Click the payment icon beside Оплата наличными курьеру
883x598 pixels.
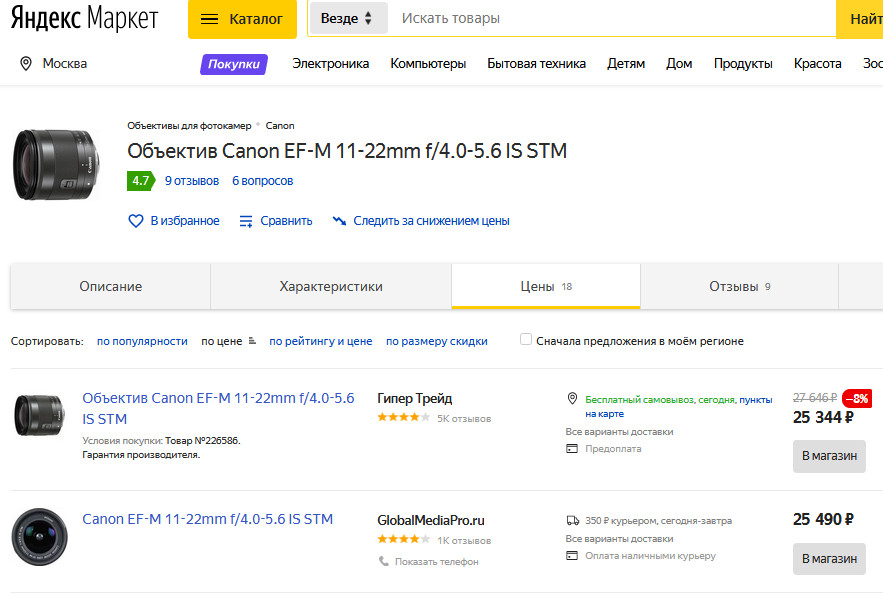click(x=572, y=556)
